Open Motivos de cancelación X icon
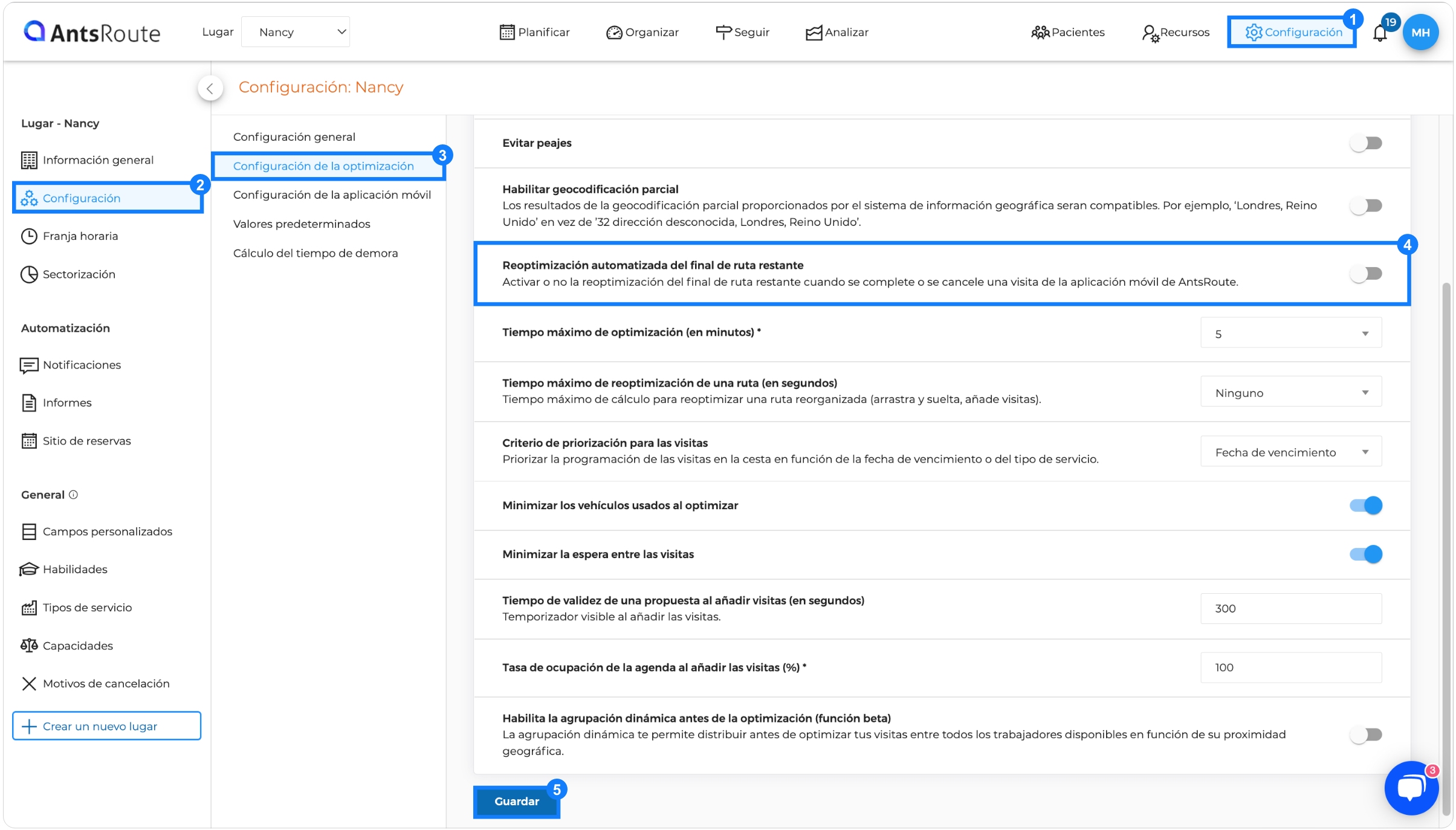1456x830 pixels. coord(29,683)
